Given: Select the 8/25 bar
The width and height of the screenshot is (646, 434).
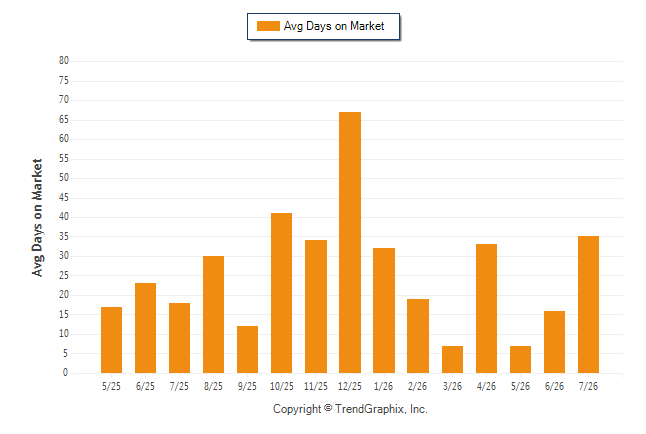Looking at the screenshot, I should pyautogui.click(x=213, y=314).
